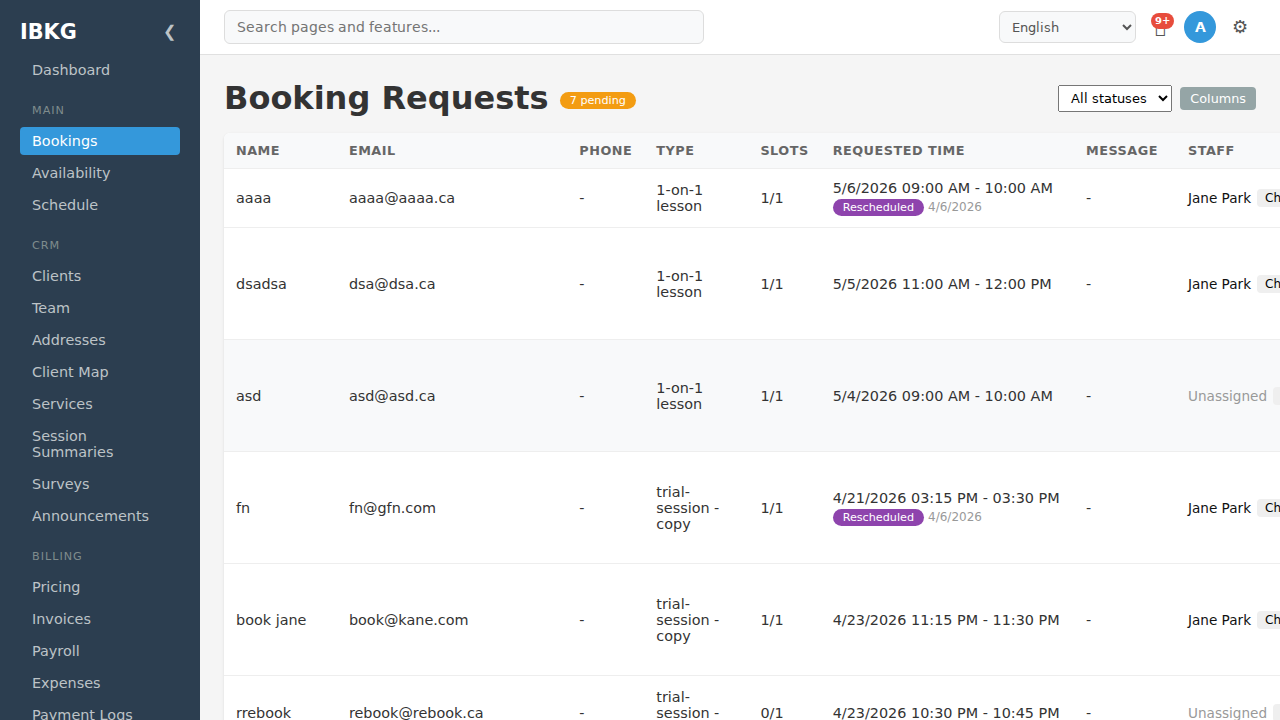Click the 5/5/2026 11:00 AM requested time

click(942, 284)
